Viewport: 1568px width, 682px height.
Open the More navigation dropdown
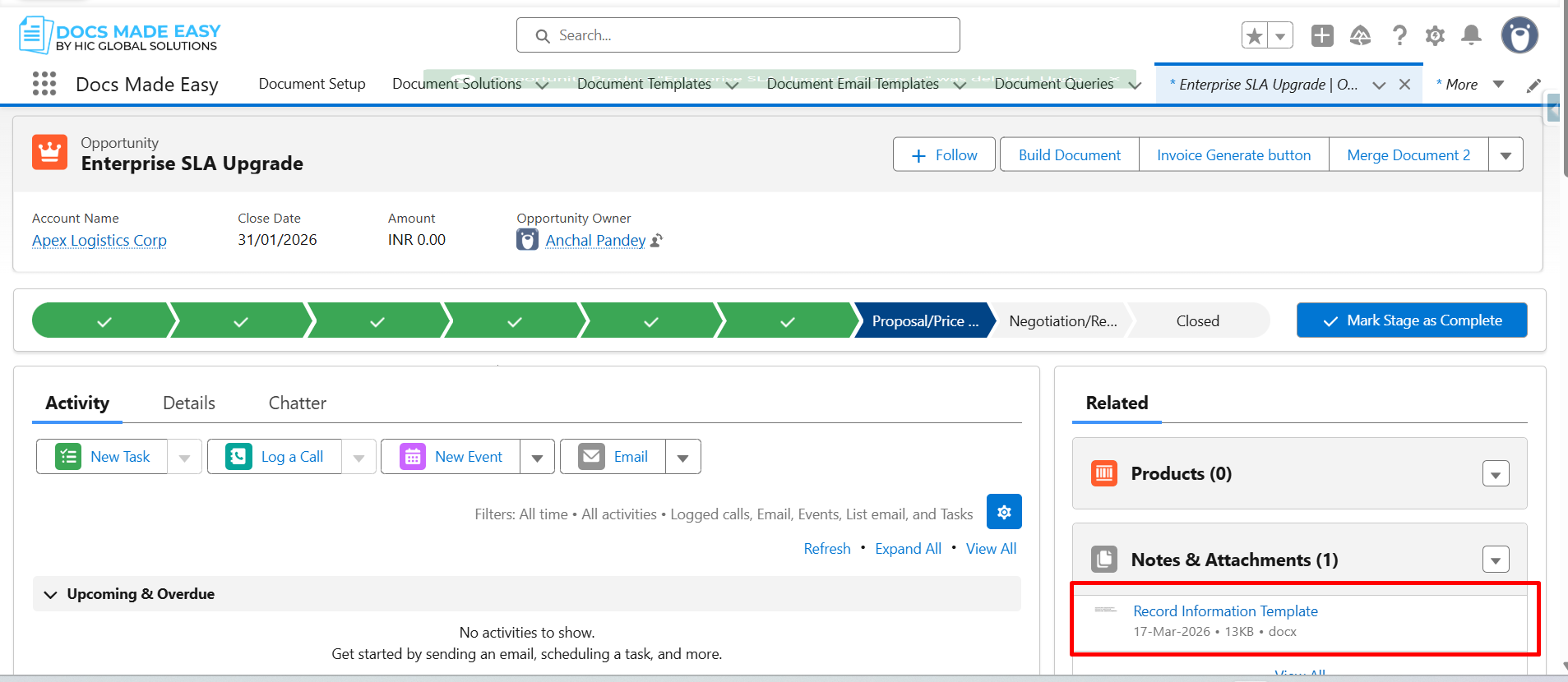pyautogui.click(x=1498, y=85)
